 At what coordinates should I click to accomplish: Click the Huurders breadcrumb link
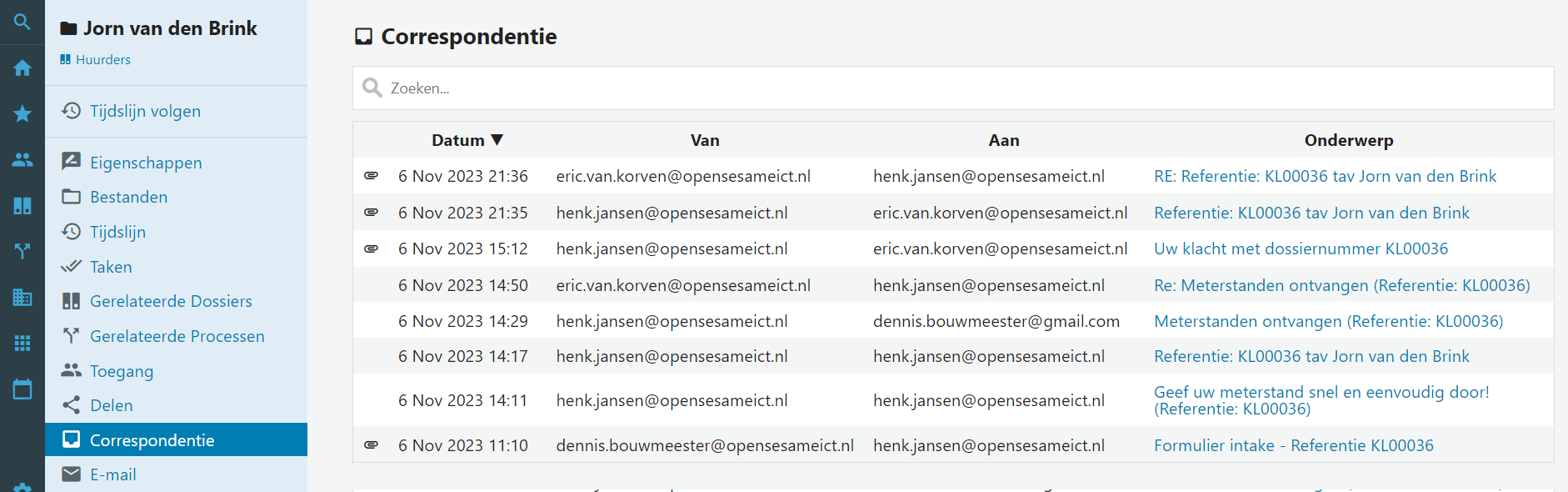point(102,60)
